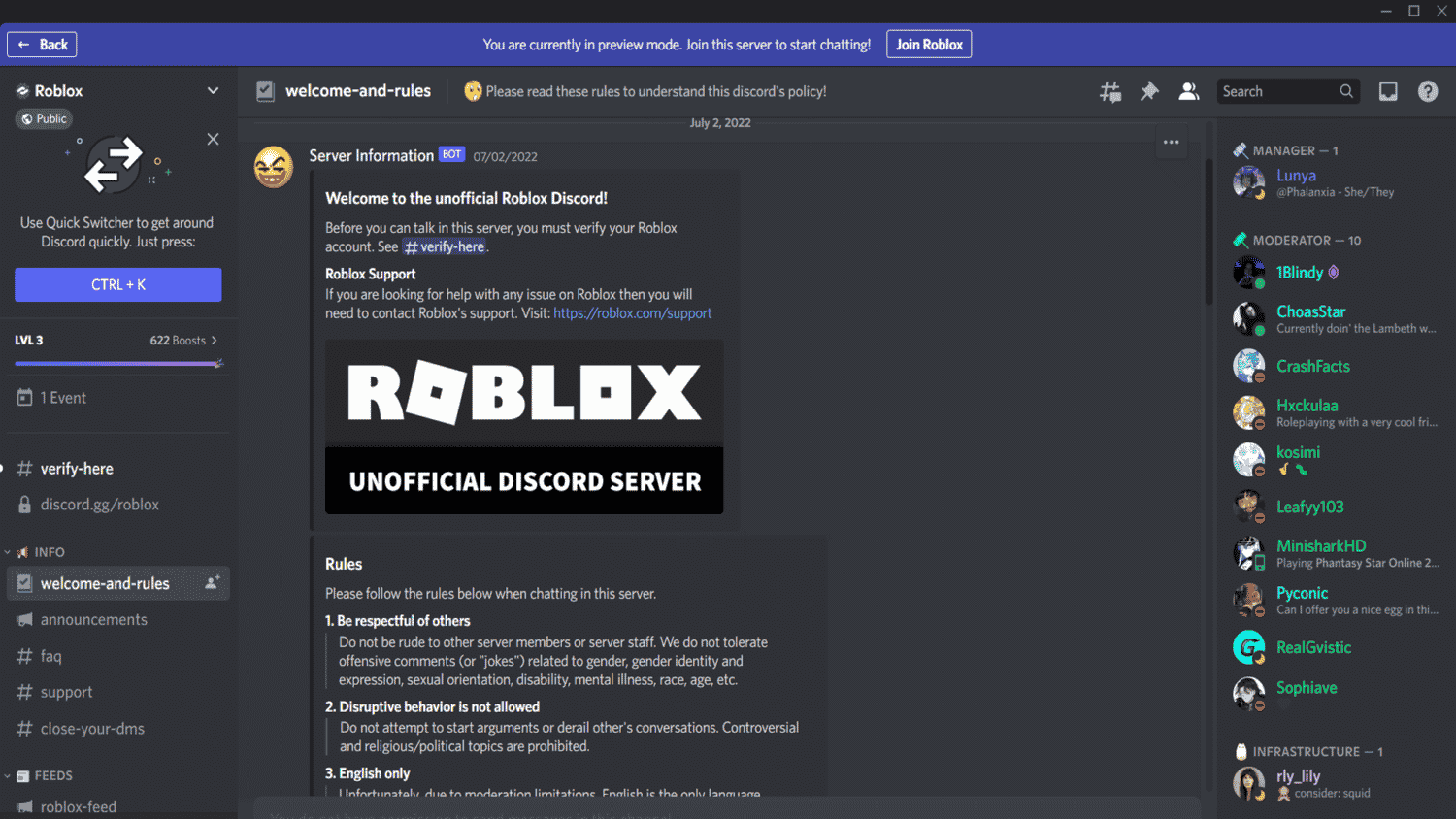Click the MANAGER role icon
Screen dimensions: 1456x819
pyautogui.click(x=1240, y=150)
